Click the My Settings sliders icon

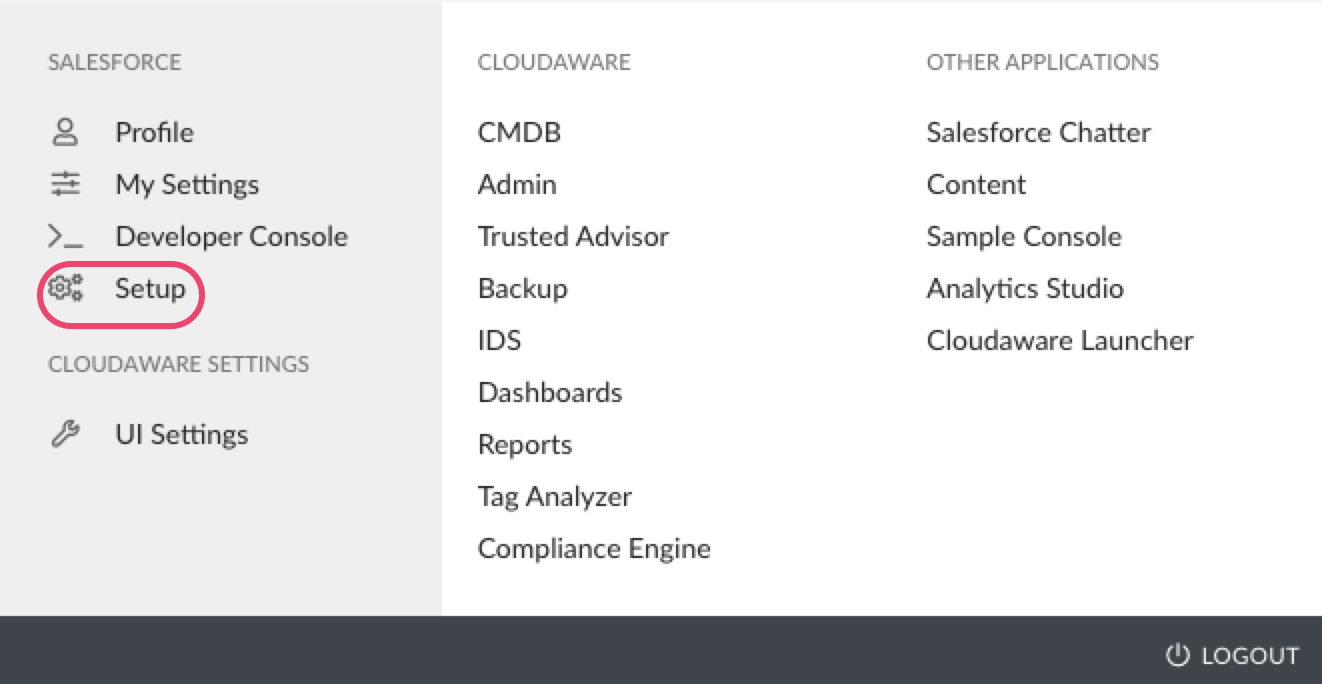pos(65,184)
